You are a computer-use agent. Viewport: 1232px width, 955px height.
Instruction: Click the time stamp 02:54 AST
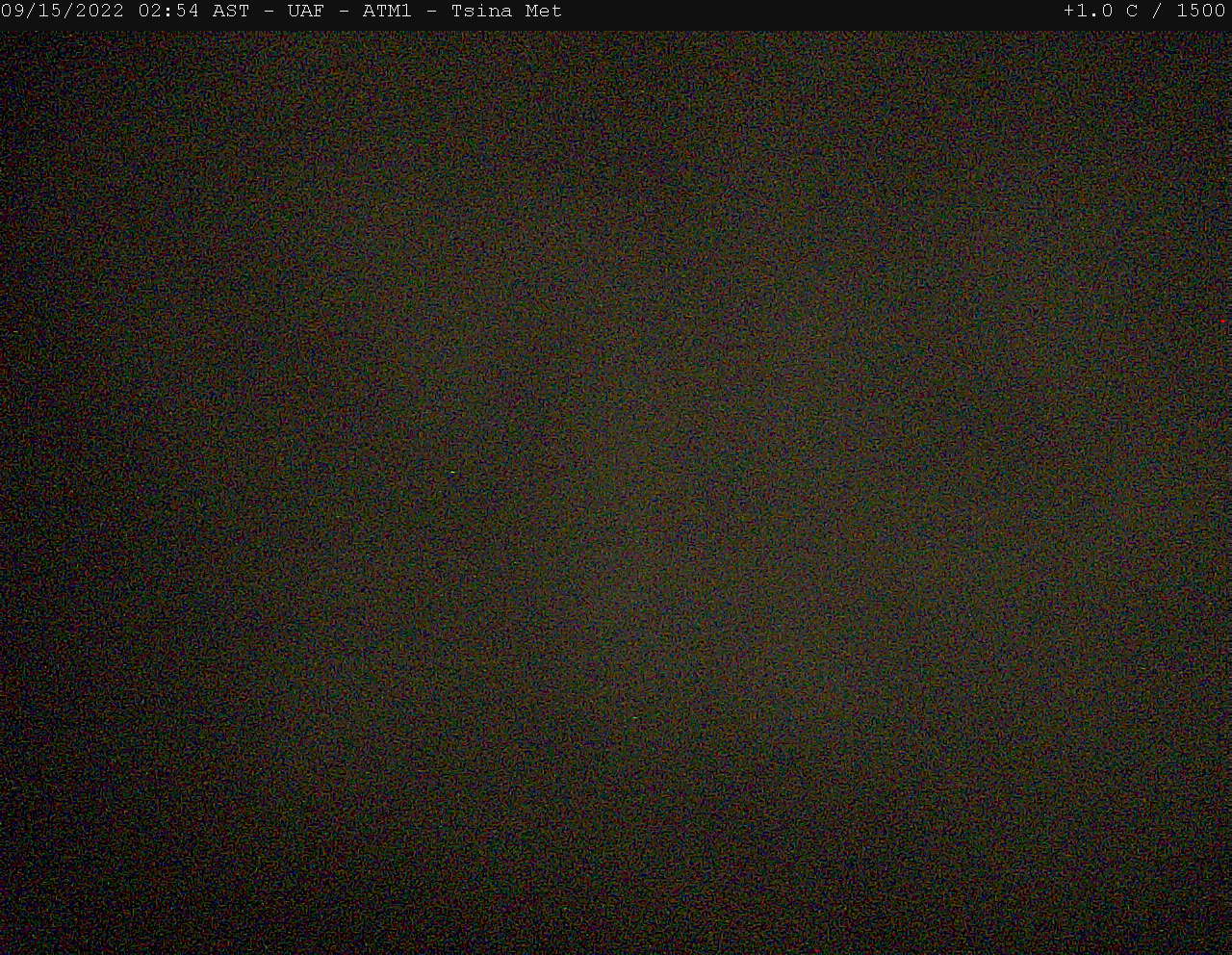(193, 12)
